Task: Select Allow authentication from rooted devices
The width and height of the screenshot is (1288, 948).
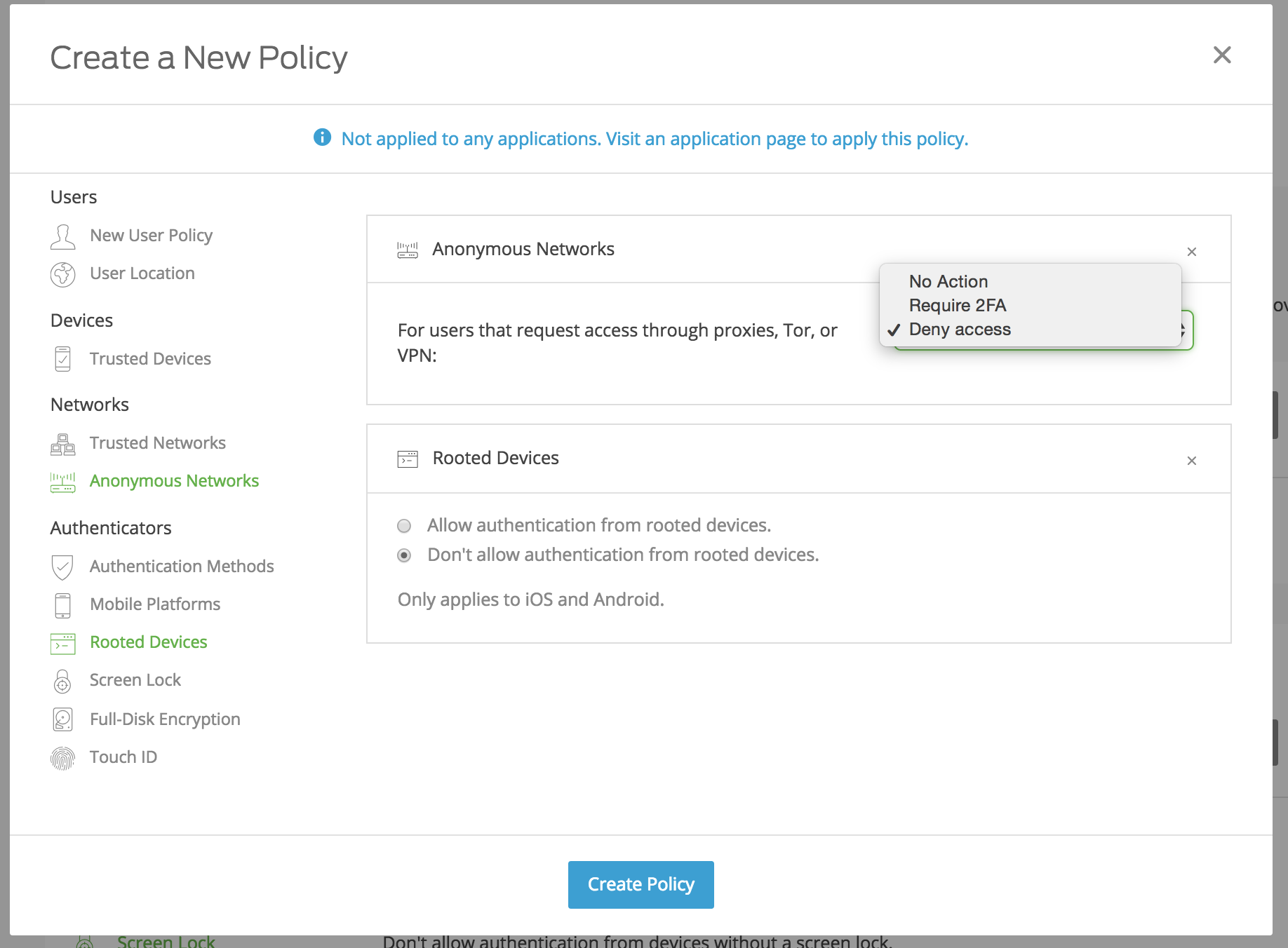Action: pyautogui.click(x=404, y=525)
